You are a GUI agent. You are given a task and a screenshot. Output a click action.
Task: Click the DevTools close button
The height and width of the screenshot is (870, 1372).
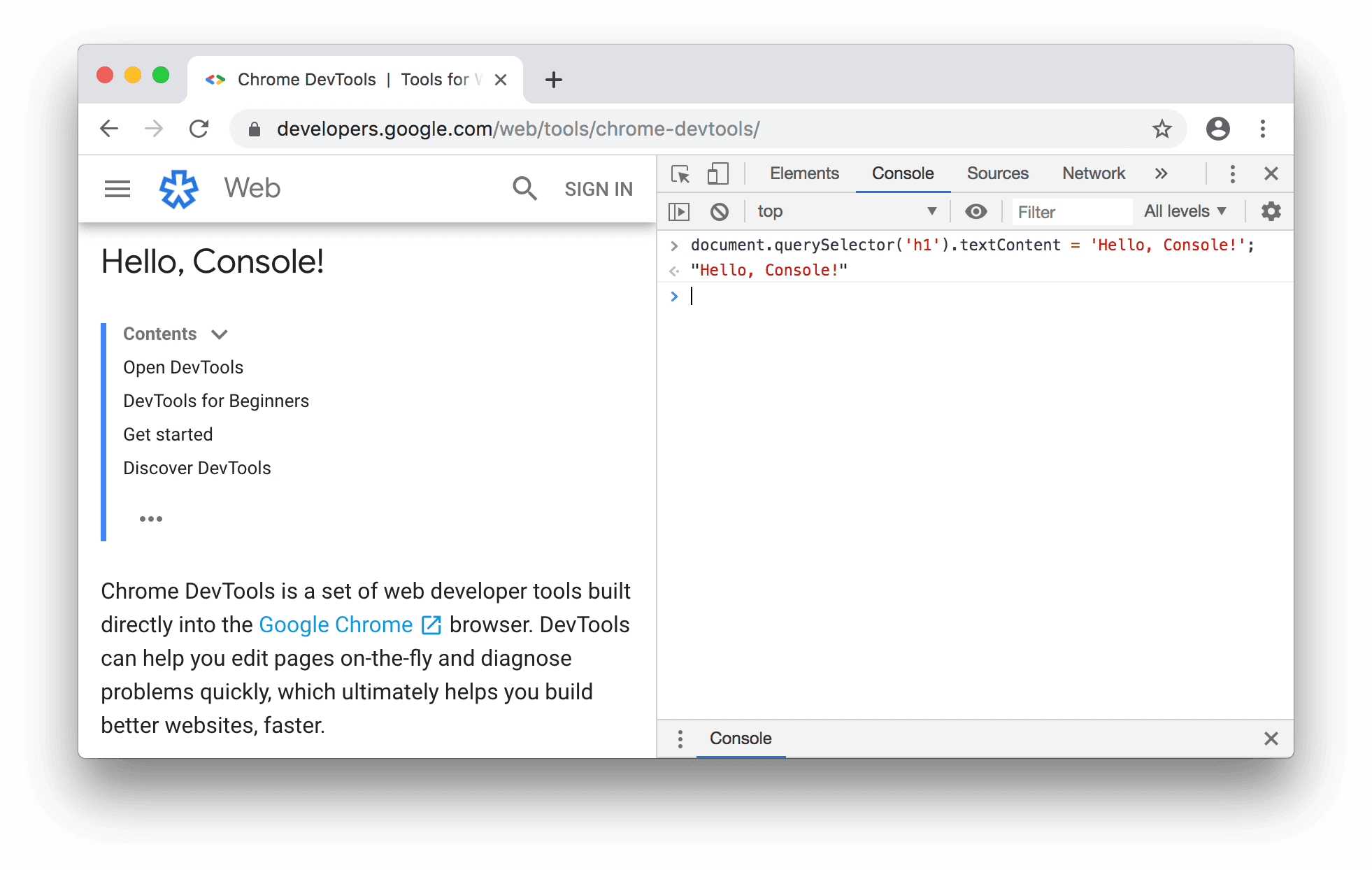click(1271, 173)
